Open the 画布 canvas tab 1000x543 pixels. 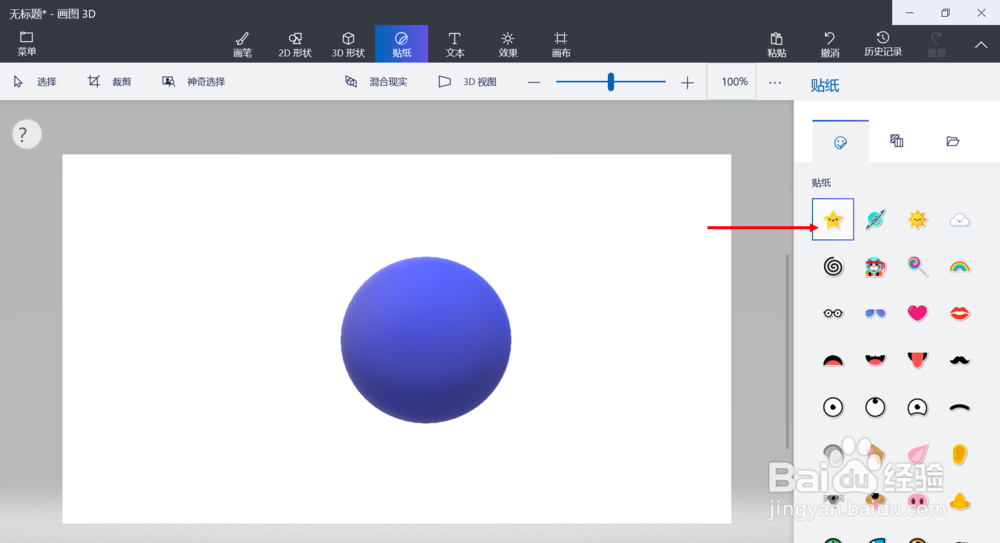pyautogui.click(x=561, y=44)
